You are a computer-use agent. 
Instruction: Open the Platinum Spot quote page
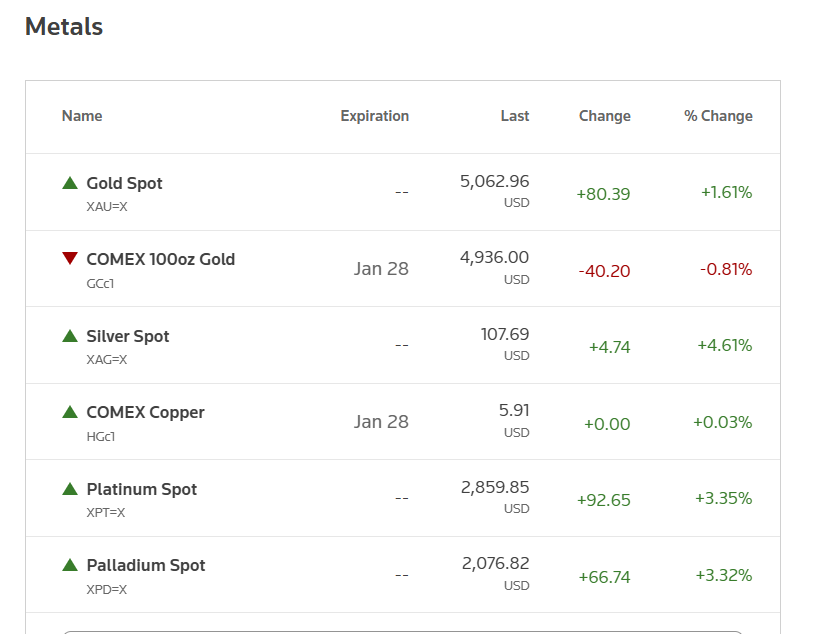[141, 489]
